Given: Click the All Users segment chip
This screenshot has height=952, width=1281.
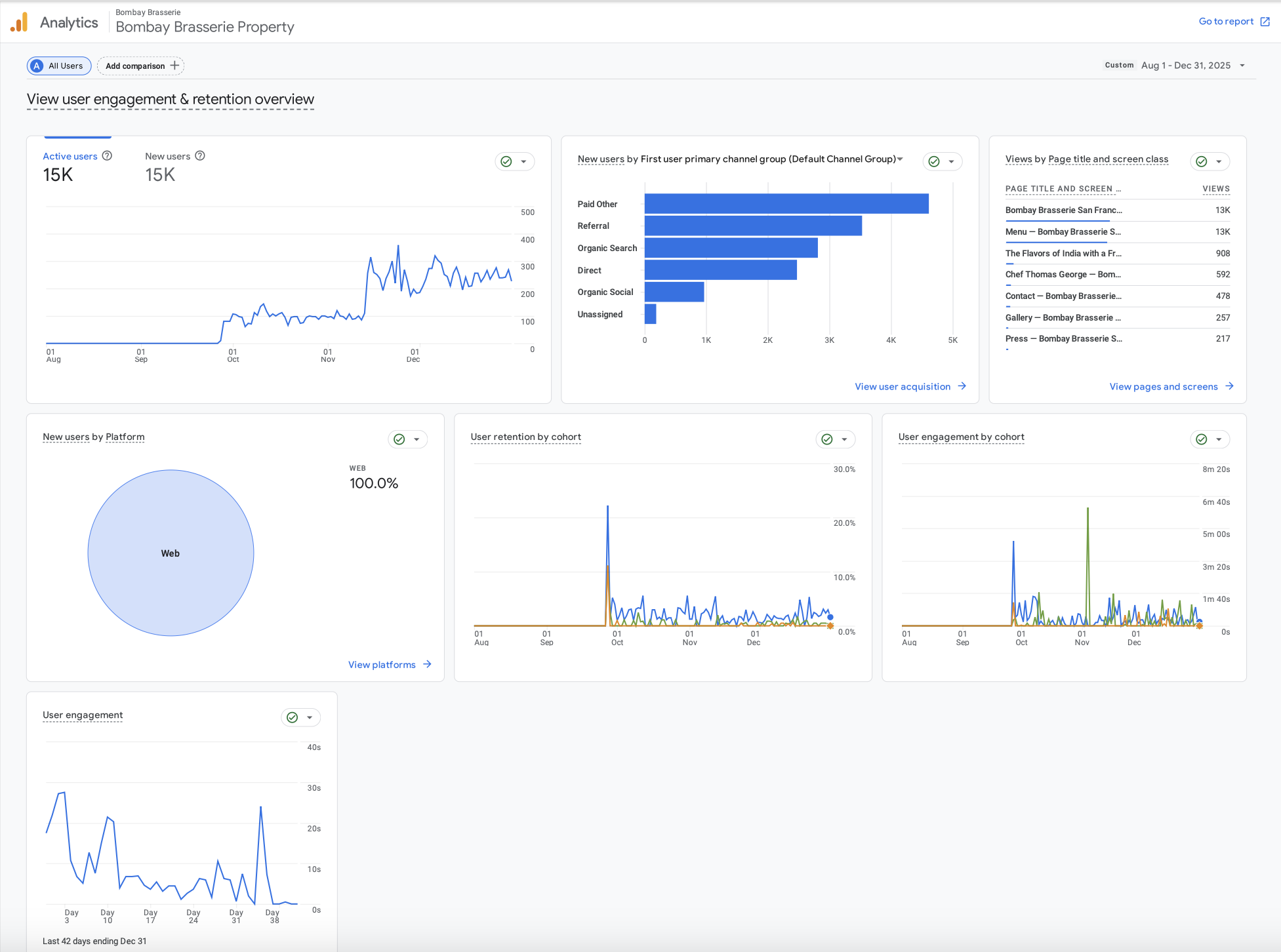Looking at the screenshot, I should tap(59, 66).
